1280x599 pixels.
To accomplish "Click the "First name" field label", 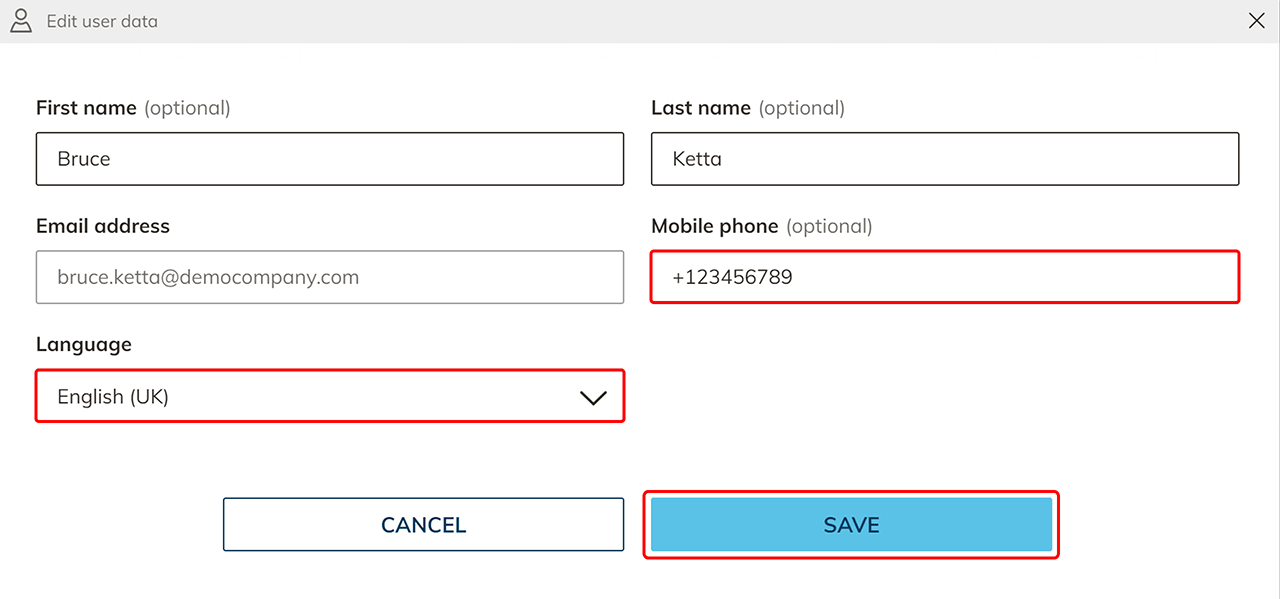I will [86, 108].
